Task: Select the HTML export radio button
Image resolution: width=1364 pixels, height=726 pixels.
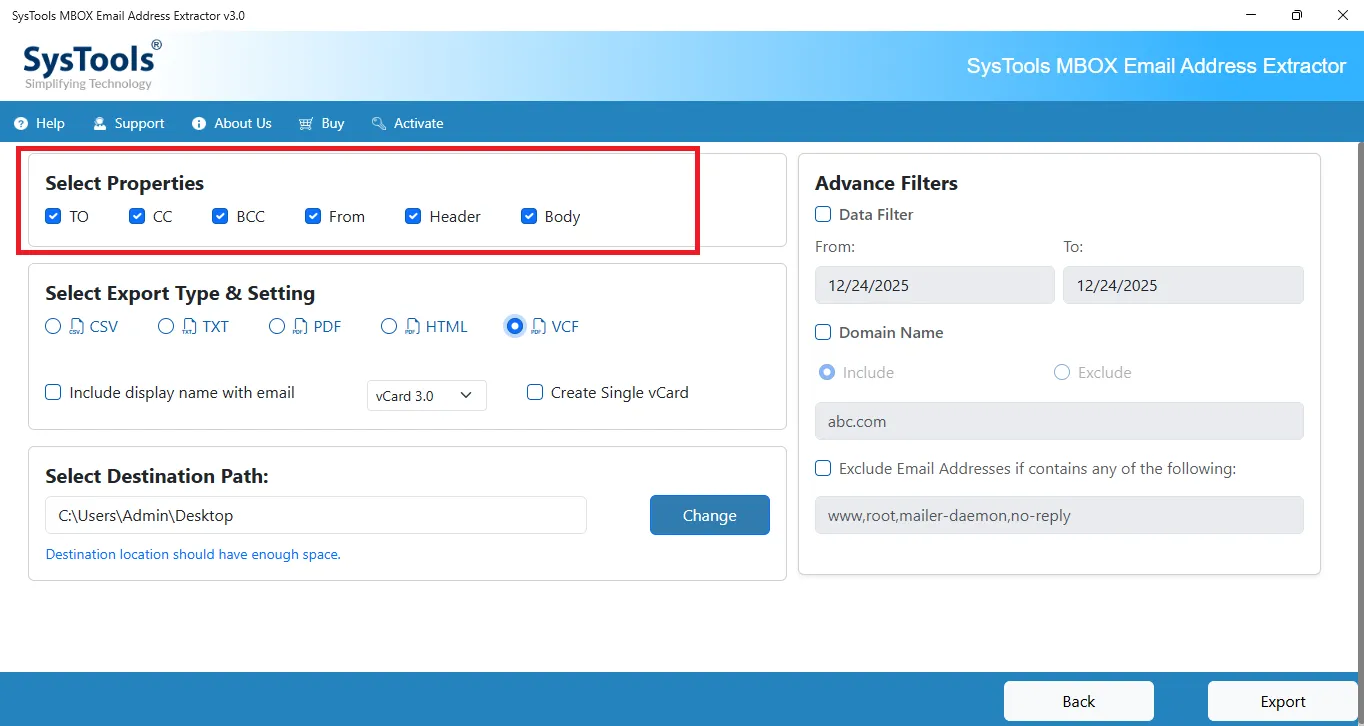Action: [389, 326]
